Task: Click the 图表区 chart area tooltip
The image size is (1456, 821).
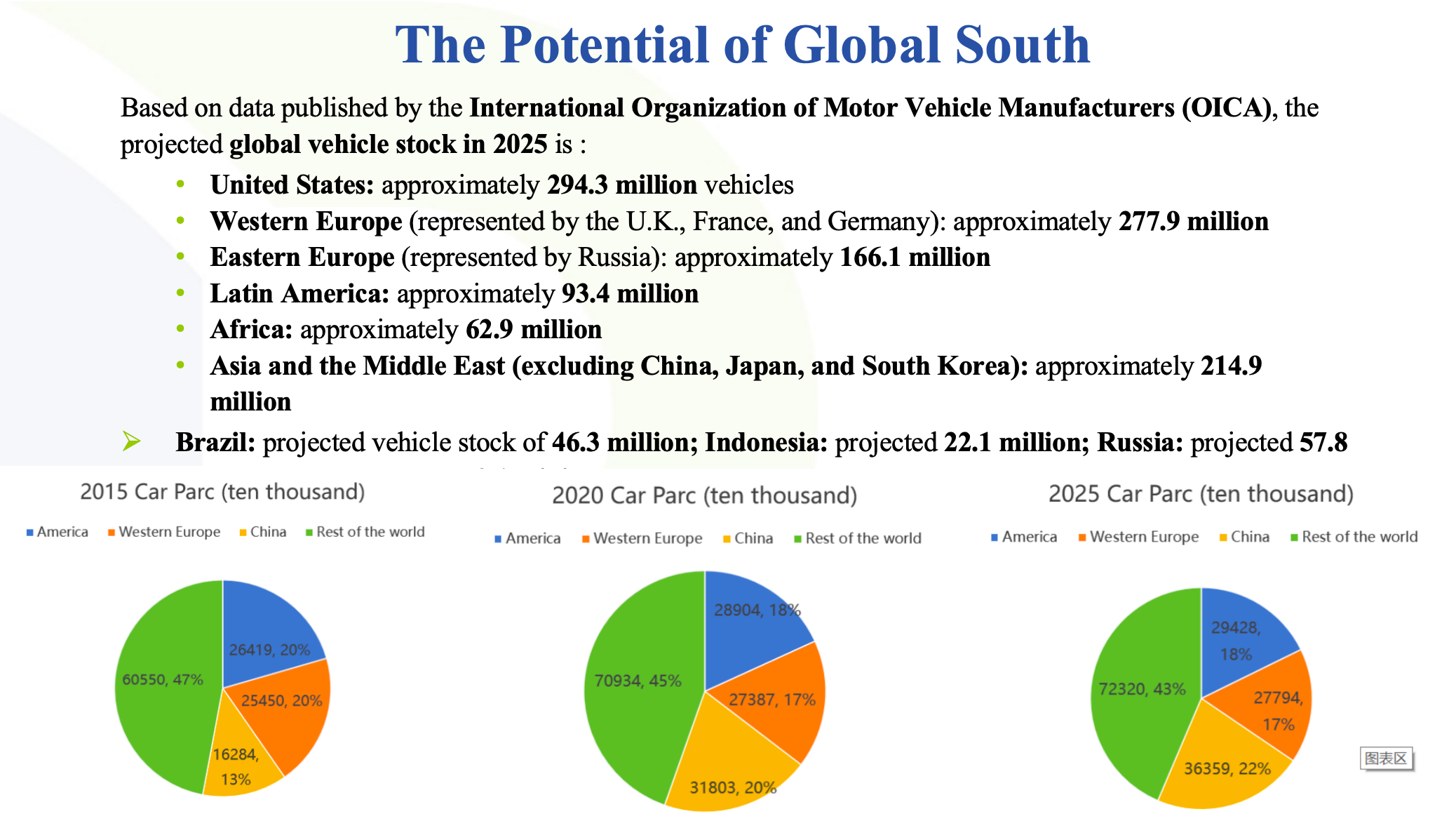Action: click(x=1386, y=759)
